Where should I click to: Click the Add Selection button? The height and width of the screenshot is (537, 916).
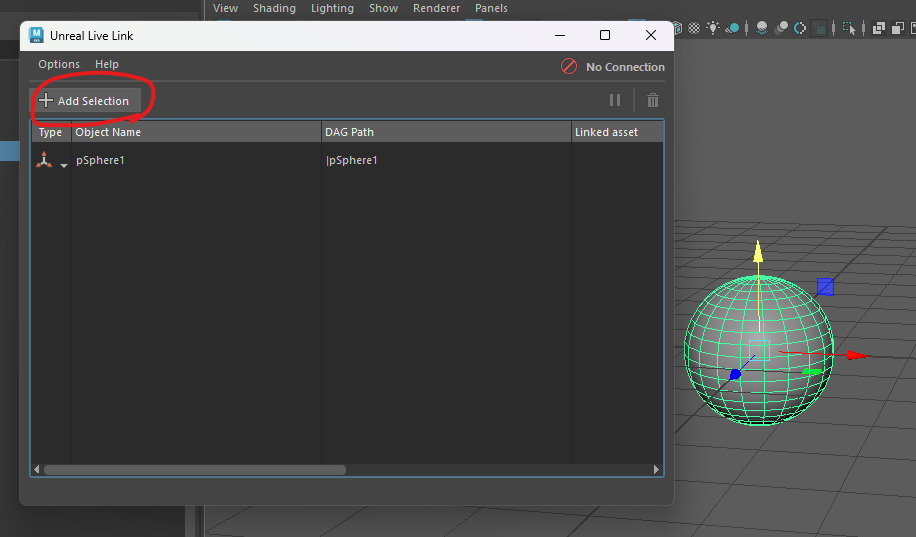(x=85, y=101)
